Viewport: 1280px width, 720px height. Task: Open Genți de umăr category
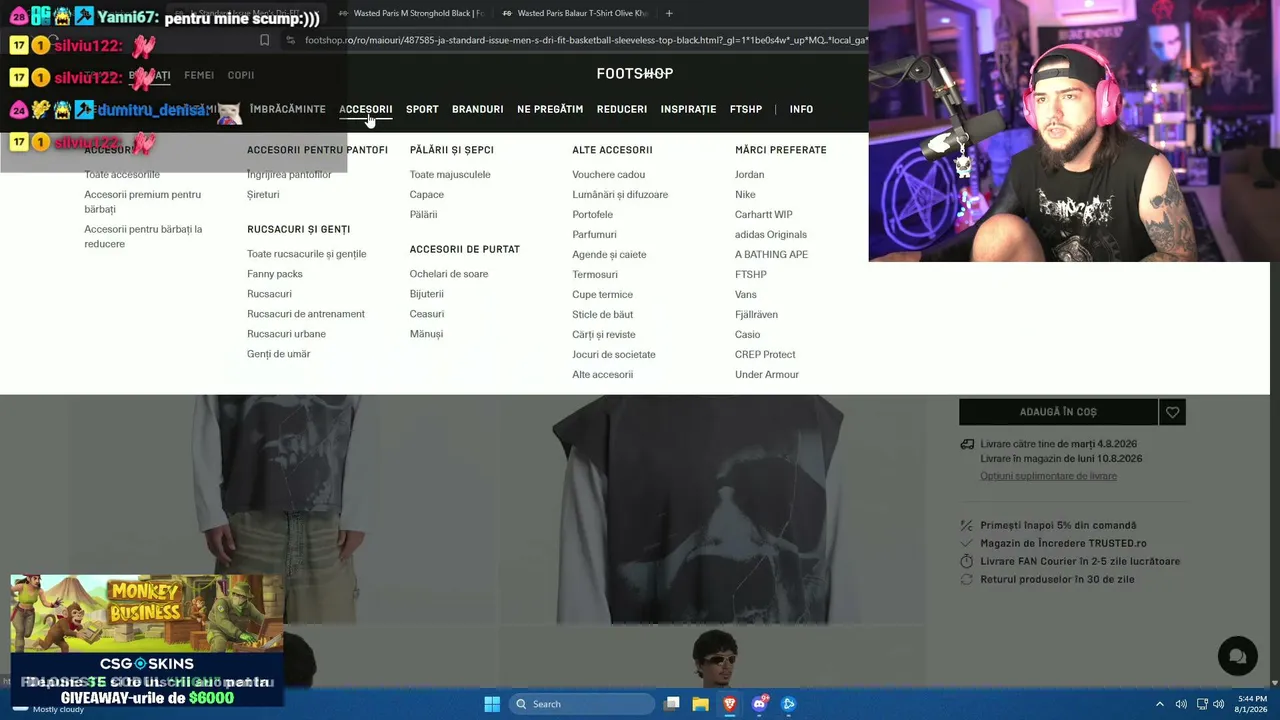point(279,354)
